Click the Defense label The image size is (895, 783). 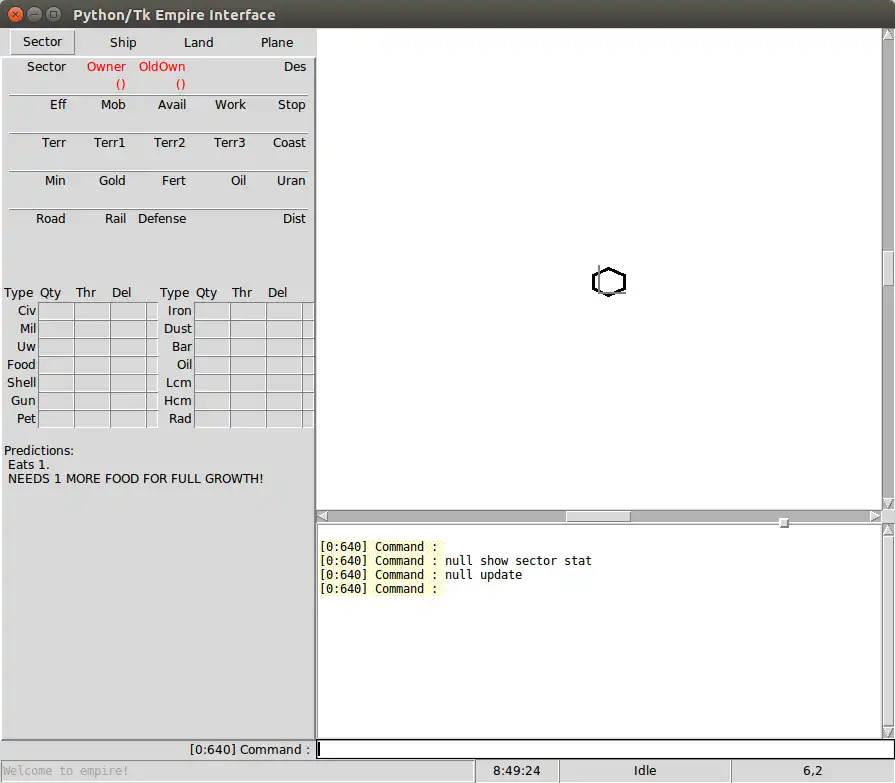pos(162,219)
